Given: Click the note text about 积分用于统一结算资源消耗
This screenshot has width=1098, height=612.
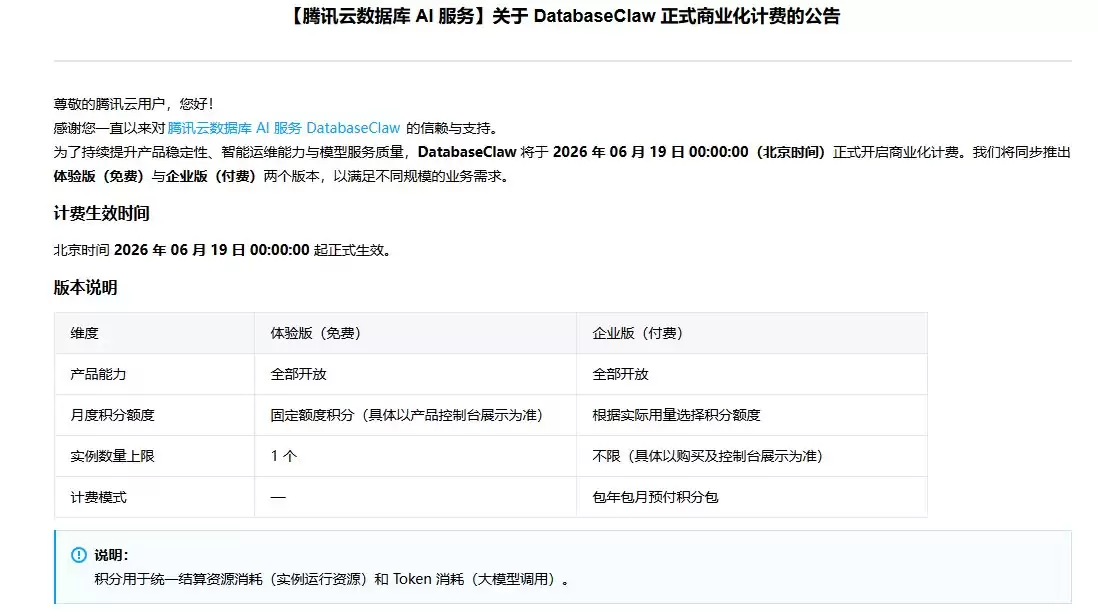Looking at the screenshot, I should coord(331,580).
